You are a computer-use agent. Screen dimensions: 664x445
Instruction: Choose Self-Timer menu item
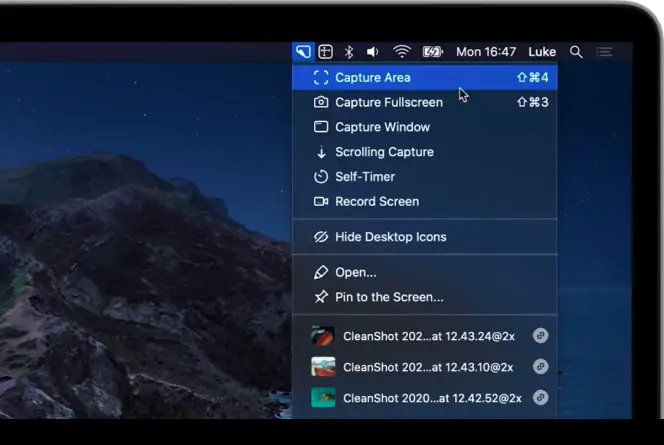click(x=425, y=177)
